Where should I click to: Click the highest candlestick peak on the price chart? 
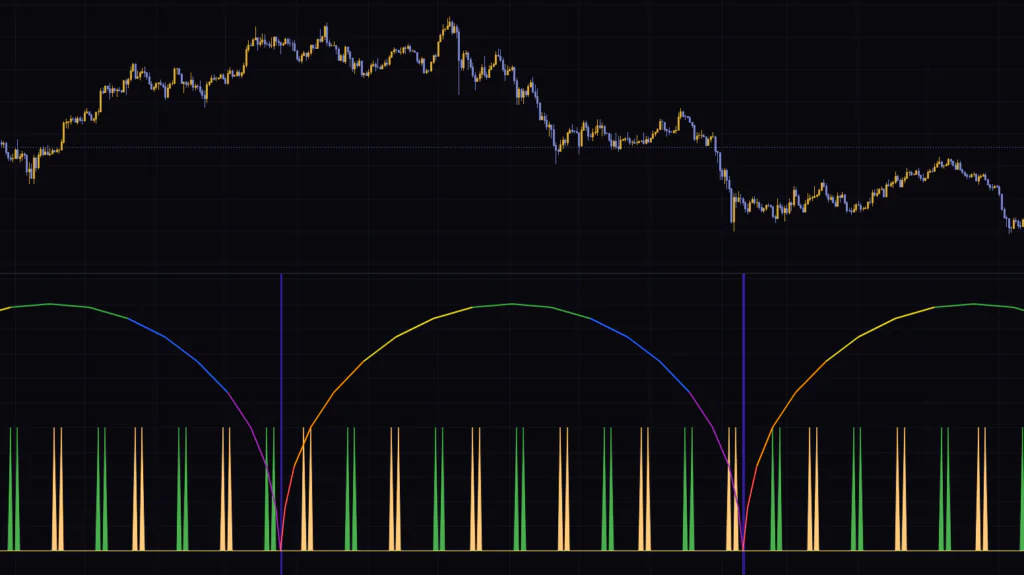[x=450, y=24]
